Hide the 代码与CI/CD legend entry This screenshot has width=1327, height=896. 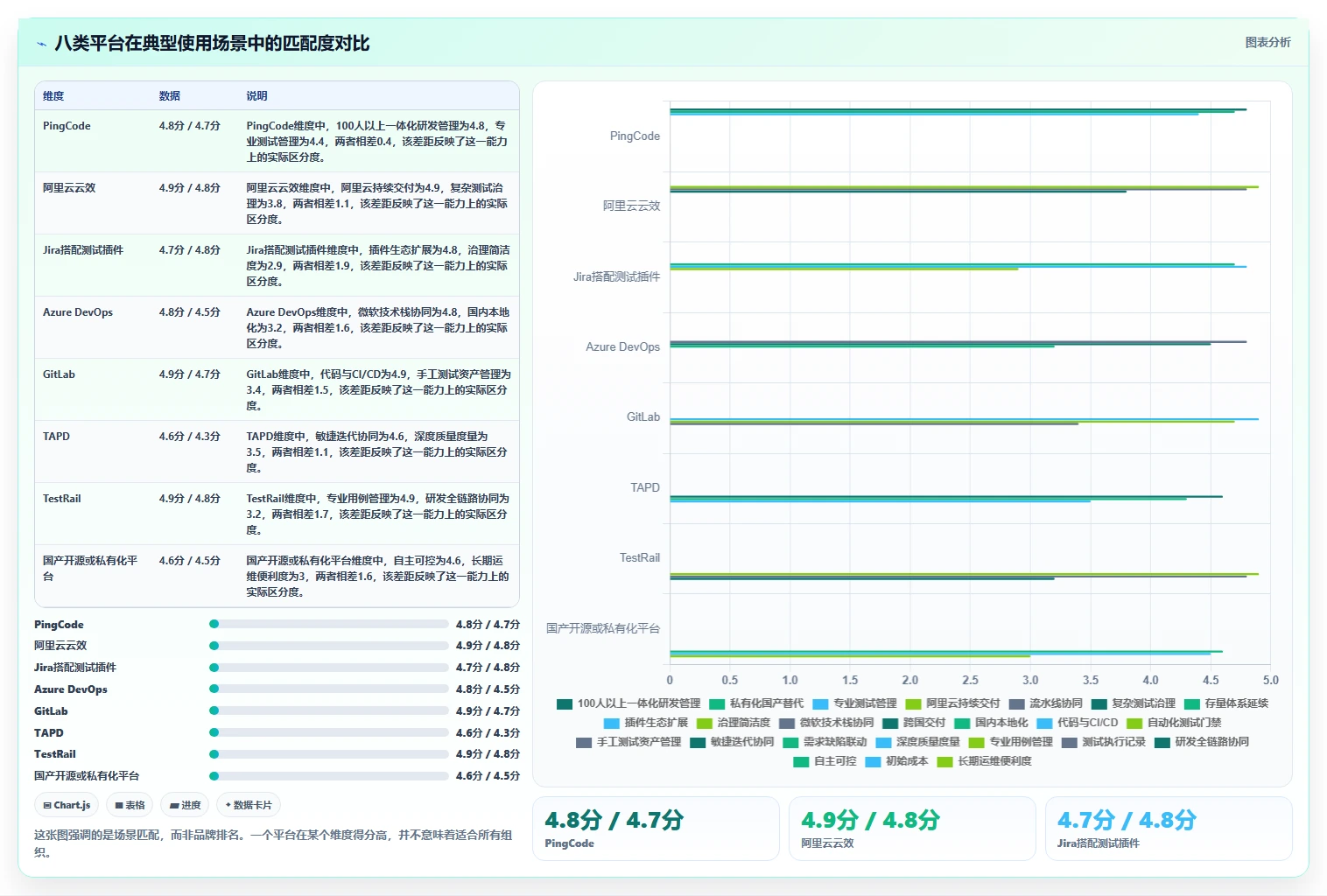1078,723
